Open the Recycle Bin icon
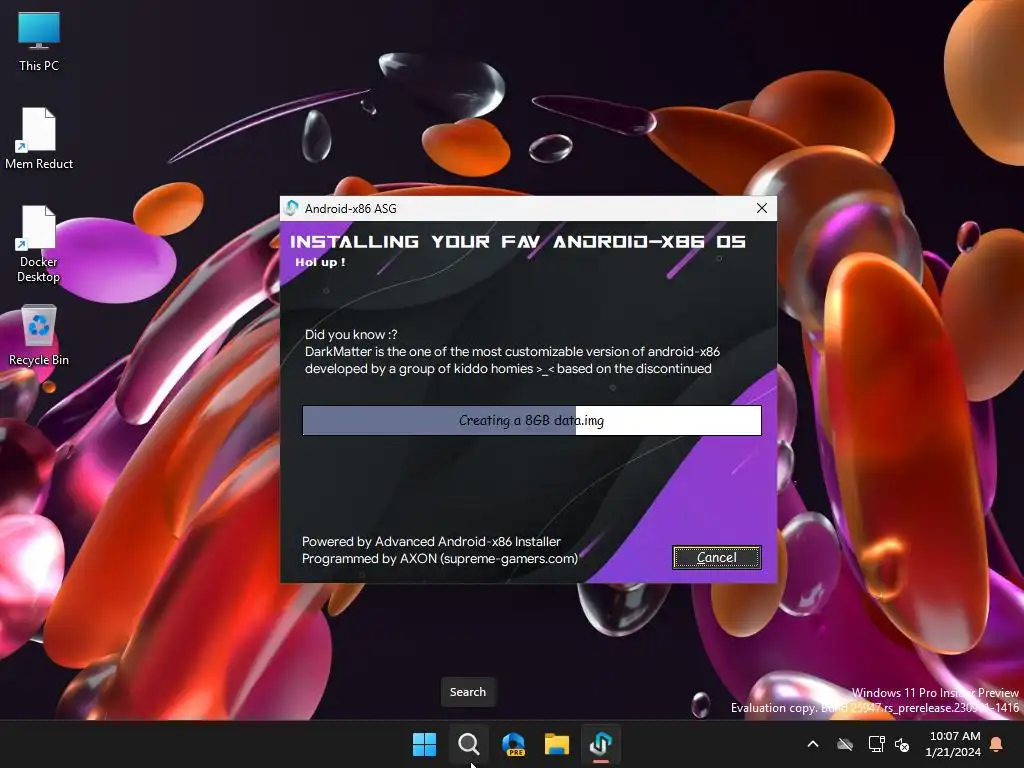Viewport: 1024px width, 768px height. (x=39, y=335)
